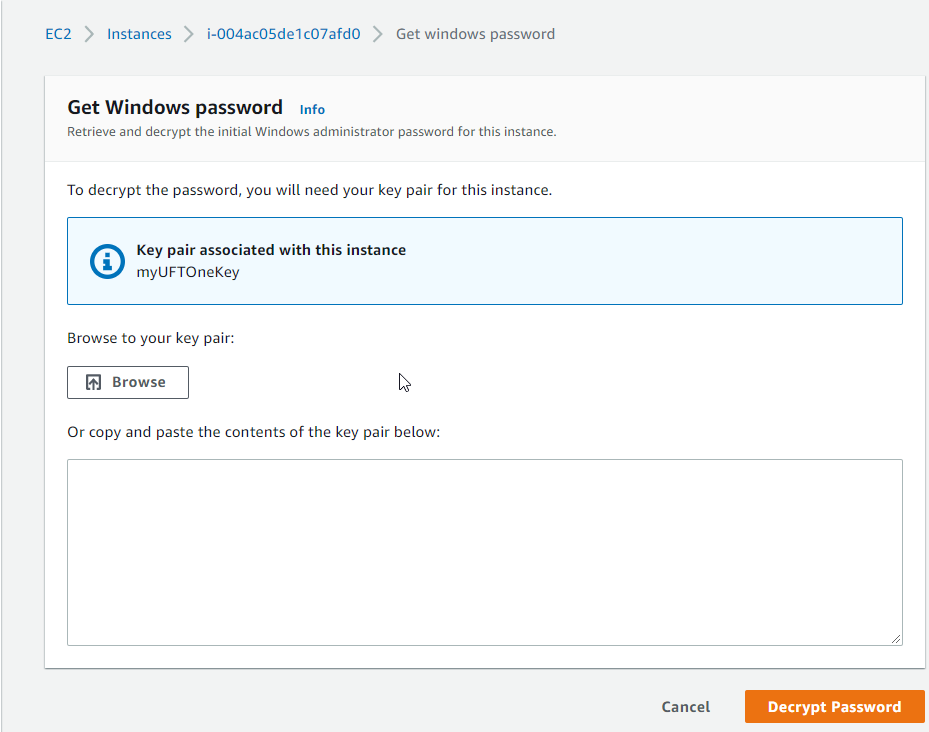
Task: Grab the textarea resize handle corner
Action: tap(896, 638)
